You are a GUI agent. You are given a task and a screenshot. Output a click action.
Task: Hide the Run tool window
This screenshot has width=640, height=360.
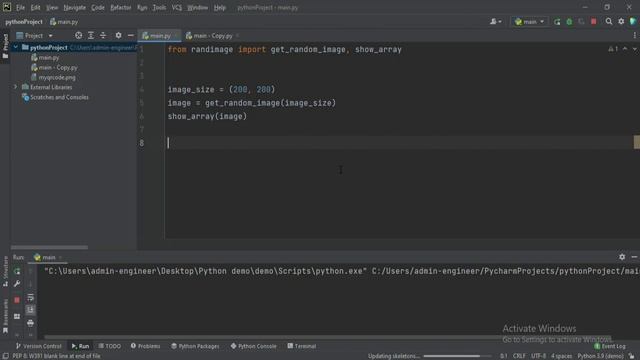pyautogui.click(x=634, y=257)
